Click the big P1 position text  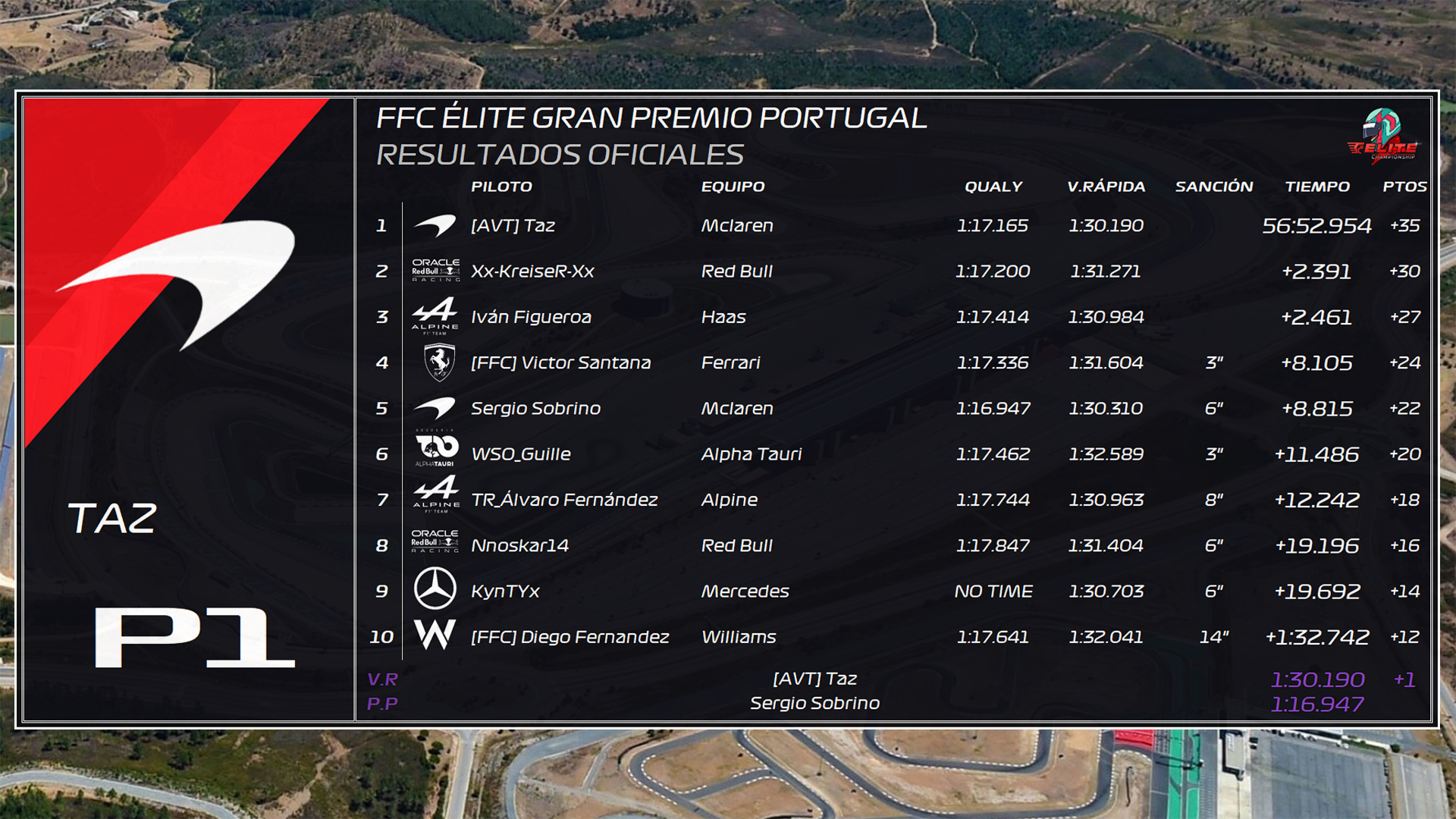[x=194, y=638]
